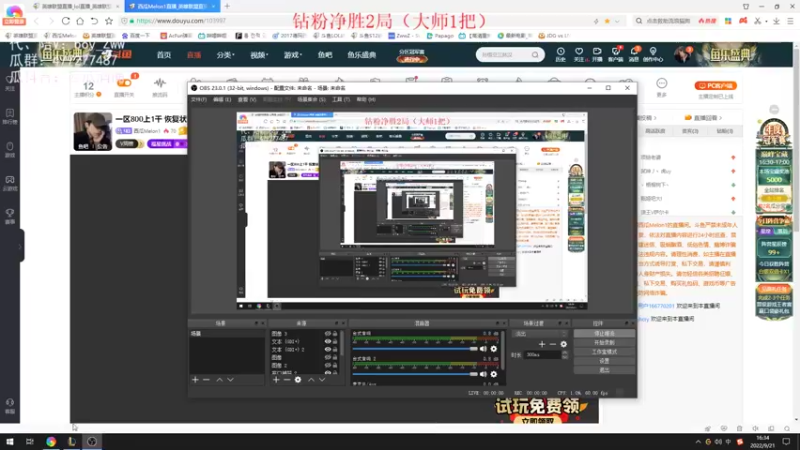This screenshot has width=800, height=450.
Task: Open Douyu follow (关注) heart icon
Action: pos(579,54)
